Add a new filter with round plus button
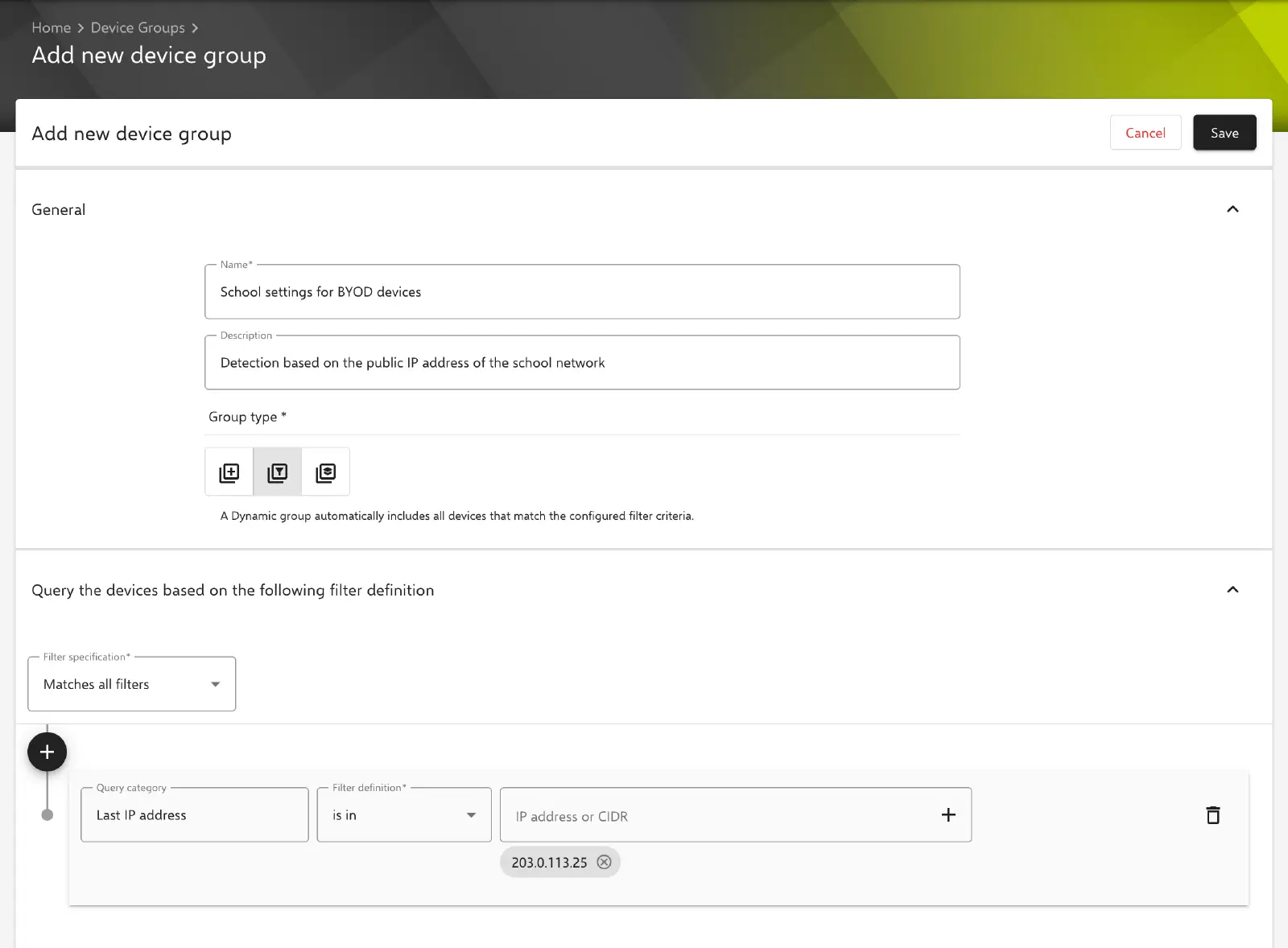The image size is (1288, 948). 47,752
